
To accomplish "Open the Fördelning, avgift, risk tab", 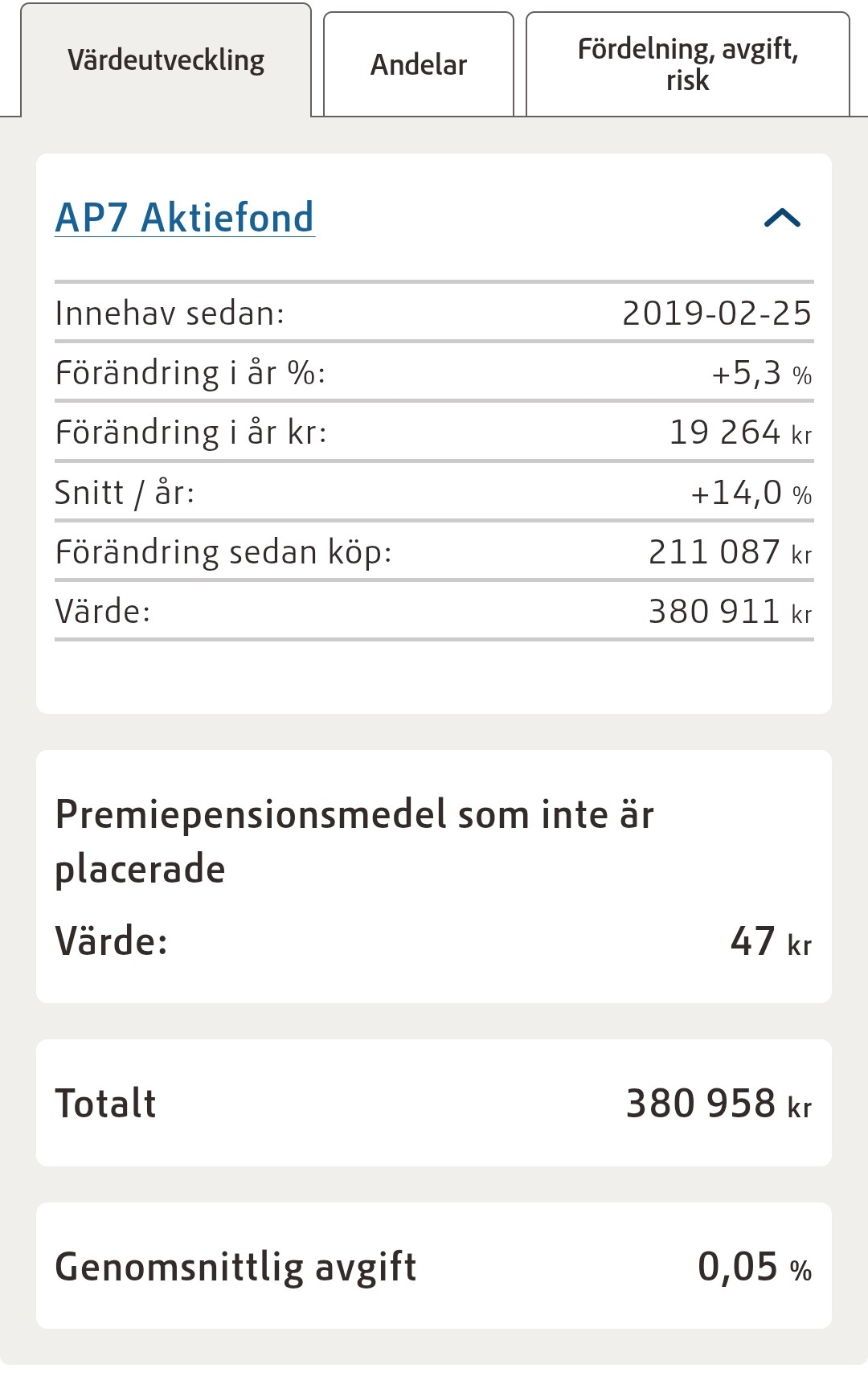I will point(687,65).
